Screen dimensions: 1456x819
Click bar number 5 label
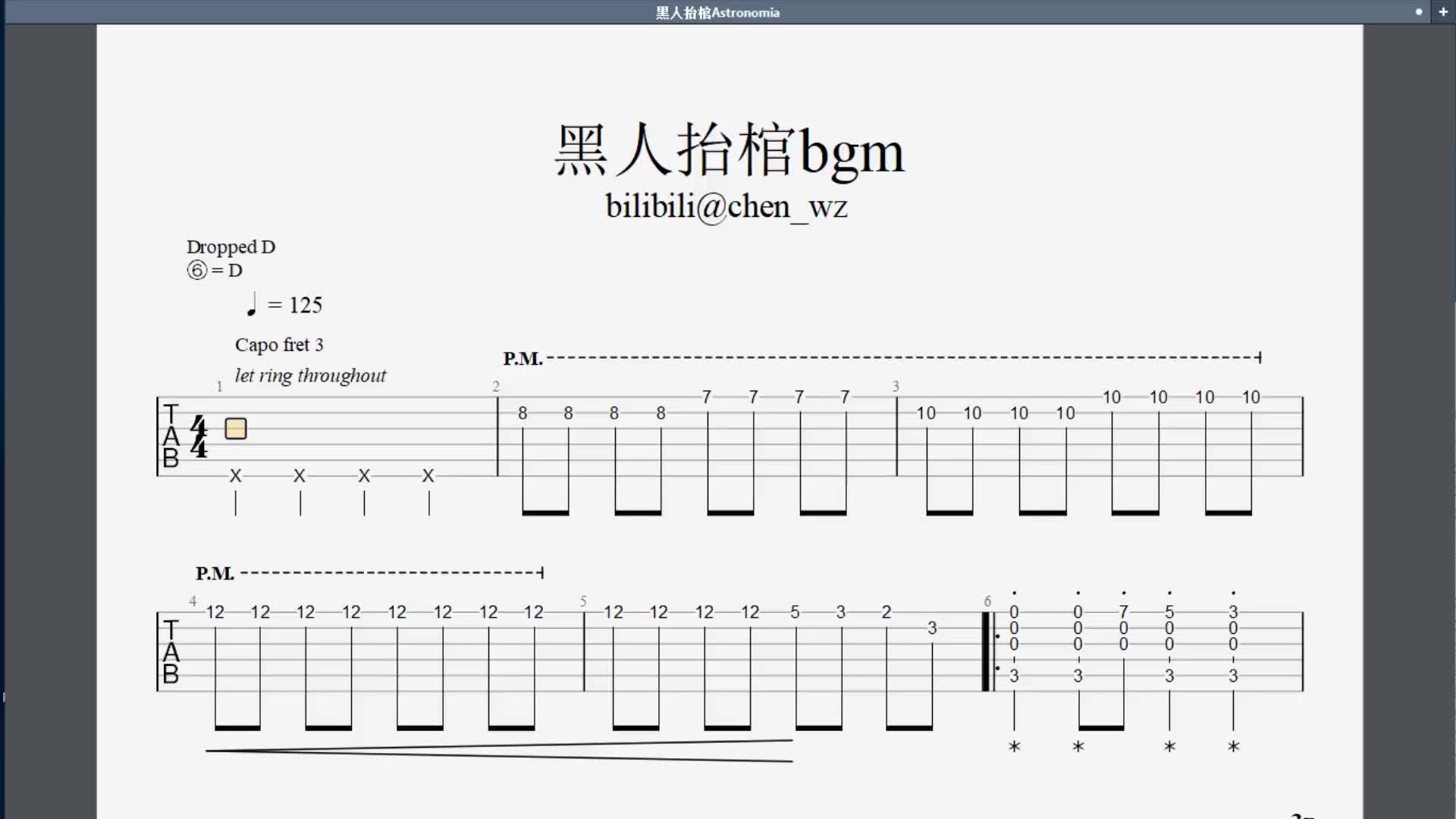(583, 601)
